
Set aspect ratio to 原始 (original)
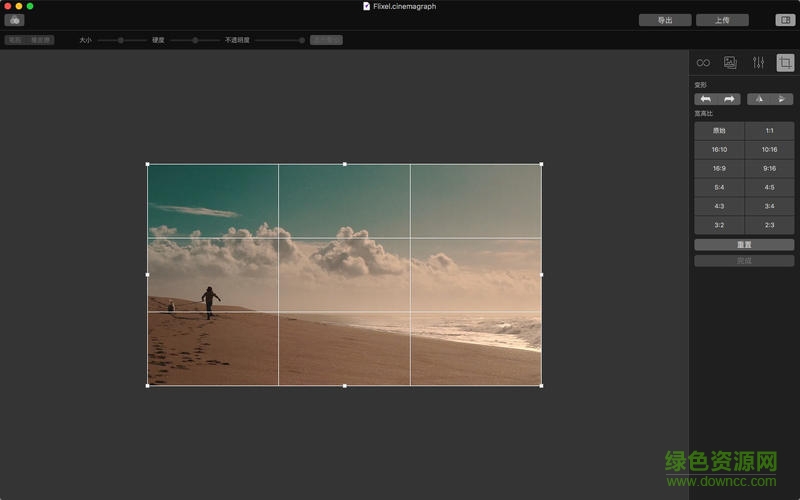pyautogui.click(x=719, y=131)
